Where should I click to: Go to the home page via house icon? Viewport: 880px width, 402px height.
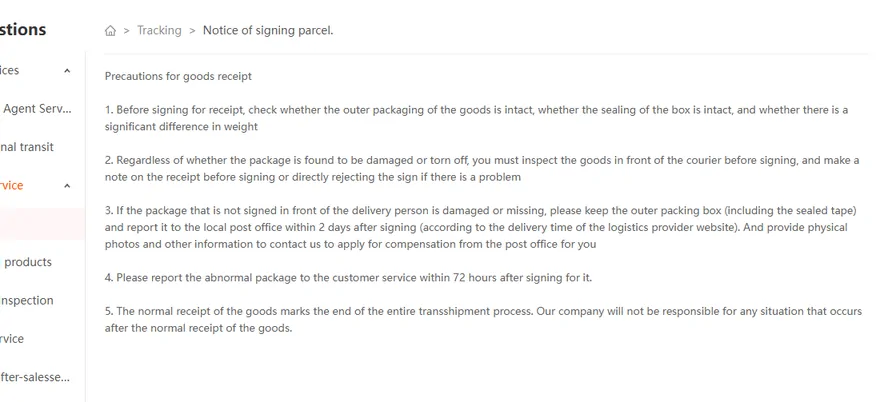click(111, 30)
